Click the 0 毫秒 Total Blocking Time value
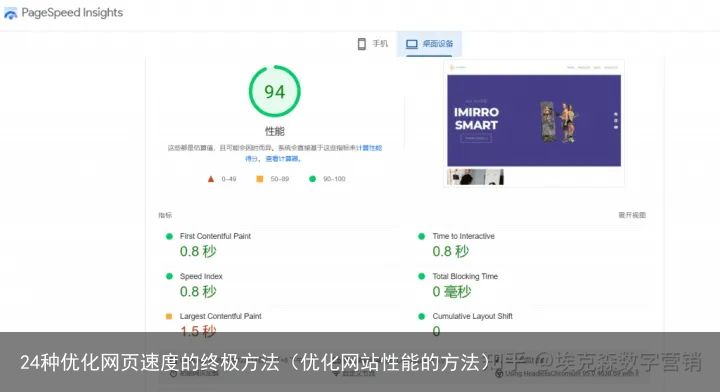 coord(452,291)
